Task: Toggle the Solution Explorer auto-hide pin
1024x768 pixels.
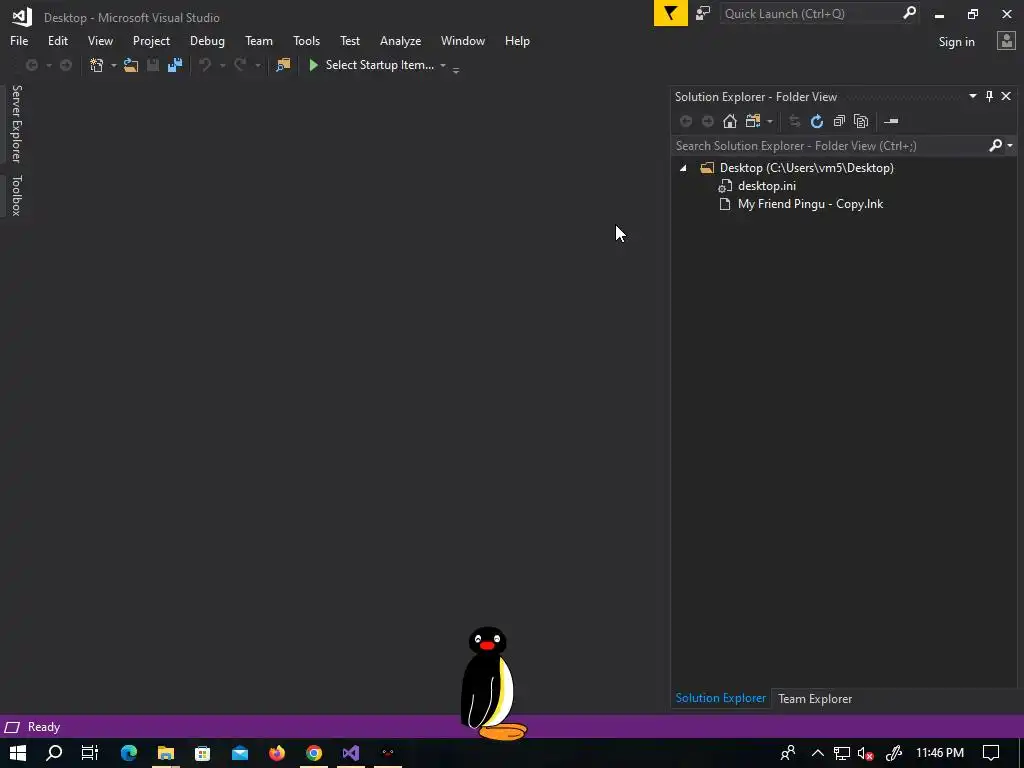Action: tap(989, 97)
